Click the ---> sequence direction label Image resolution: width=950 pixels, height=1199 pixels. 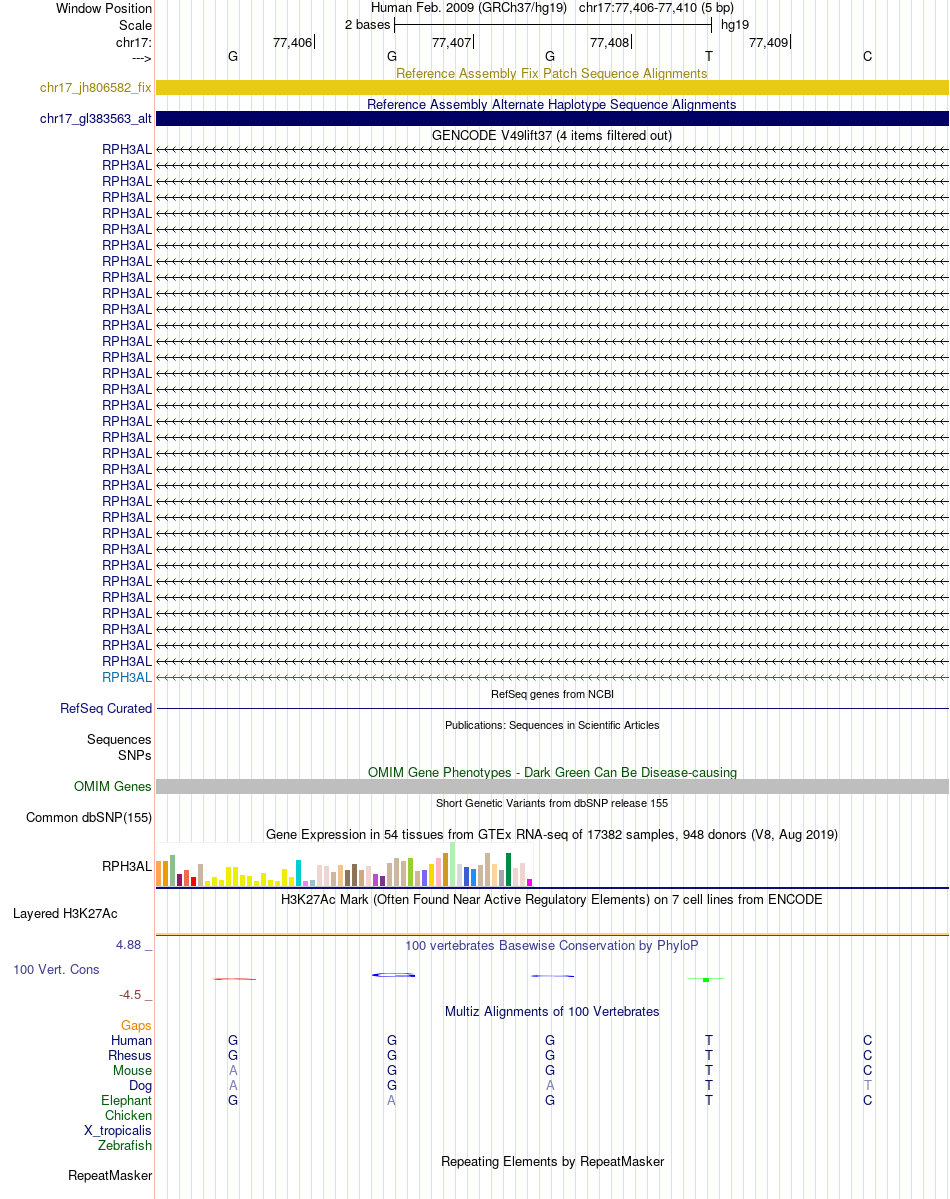click(142, 58)
